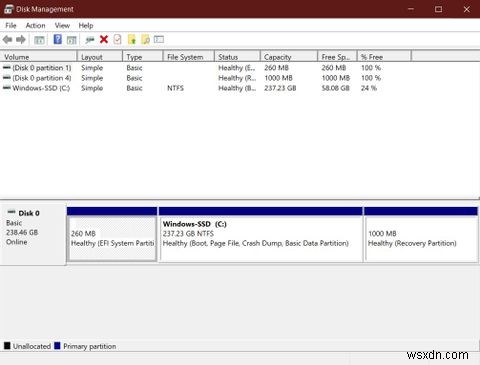
Task: Click the 260 MB capacity cell in first row
Action: pos(276,68)
